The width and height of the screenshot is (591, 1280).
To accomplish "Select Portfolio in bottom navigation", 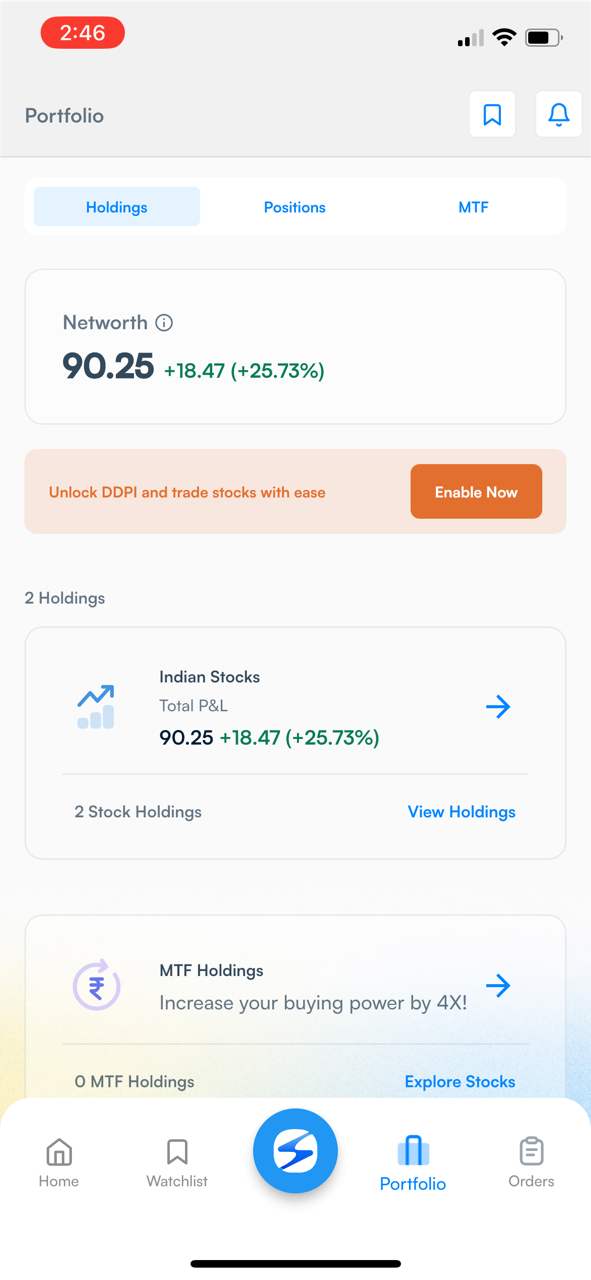I will click(413, 1164).
